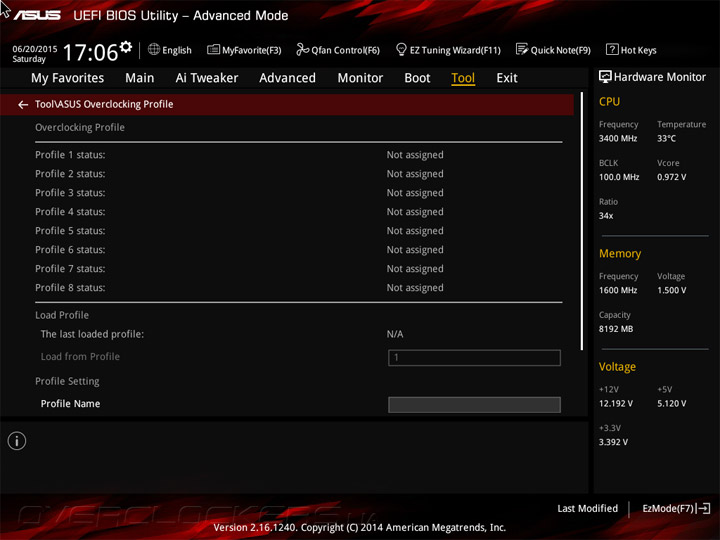Click the 'Load from Profile' label
This screenshot has height=540, width=720.
click(x=80, y=356)
